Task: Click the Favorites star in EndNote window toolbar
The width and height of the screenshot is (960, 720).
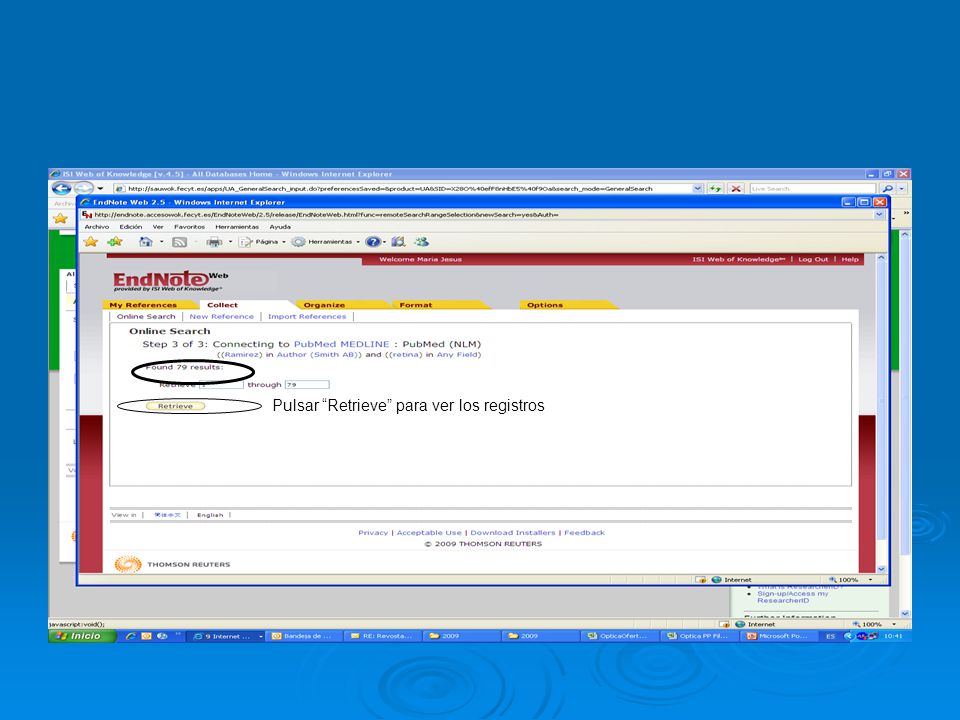Action: [91, 242]
